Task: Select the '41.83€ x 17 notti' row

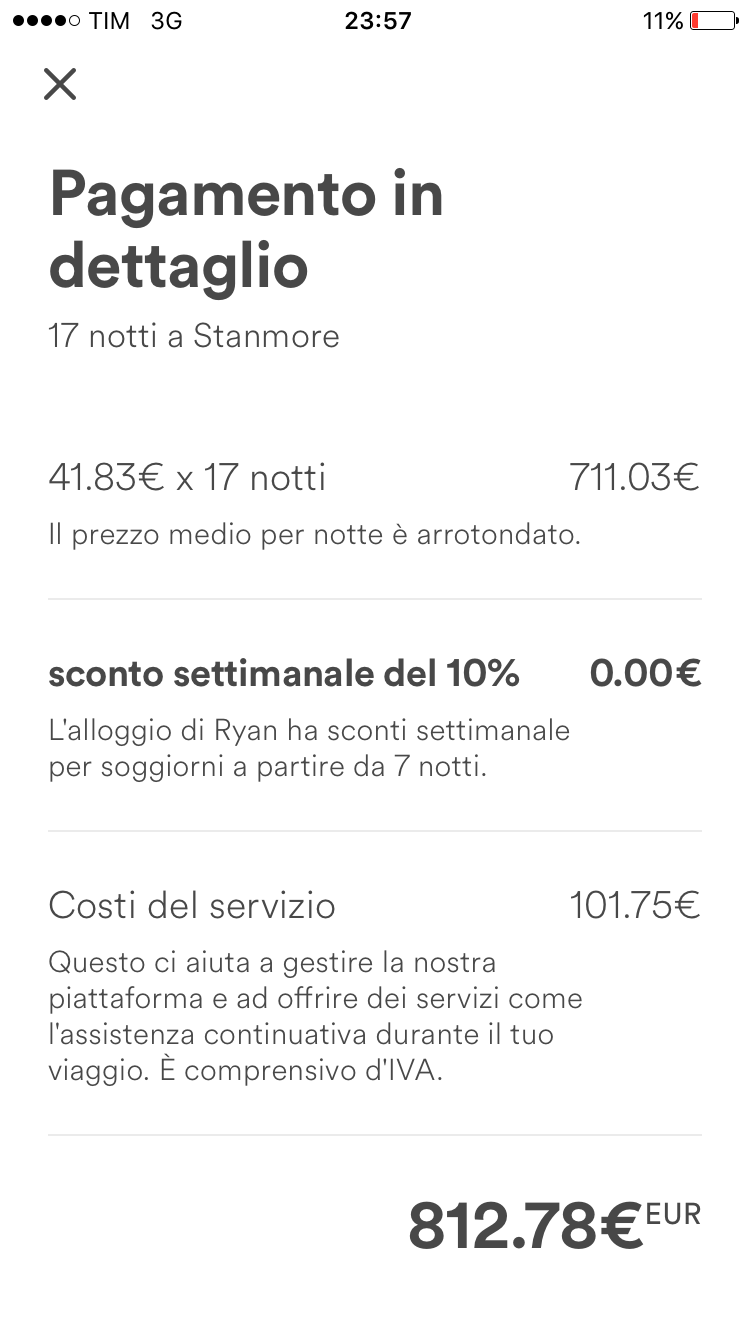Action: 187,478
